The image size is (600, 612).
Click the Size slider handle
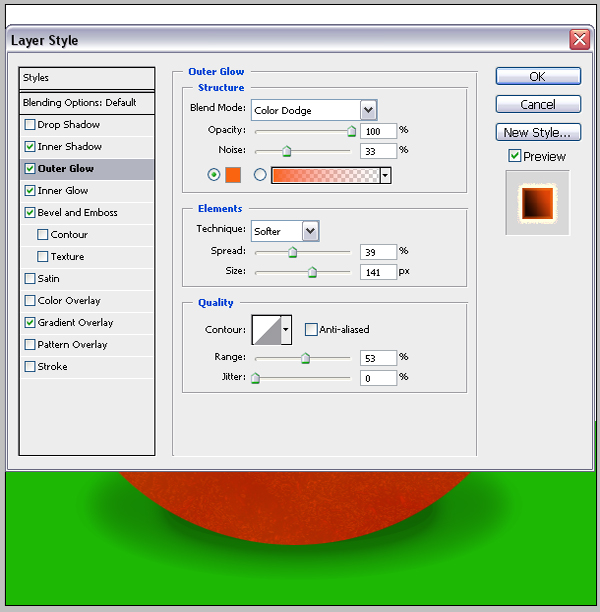pos(312,272)
